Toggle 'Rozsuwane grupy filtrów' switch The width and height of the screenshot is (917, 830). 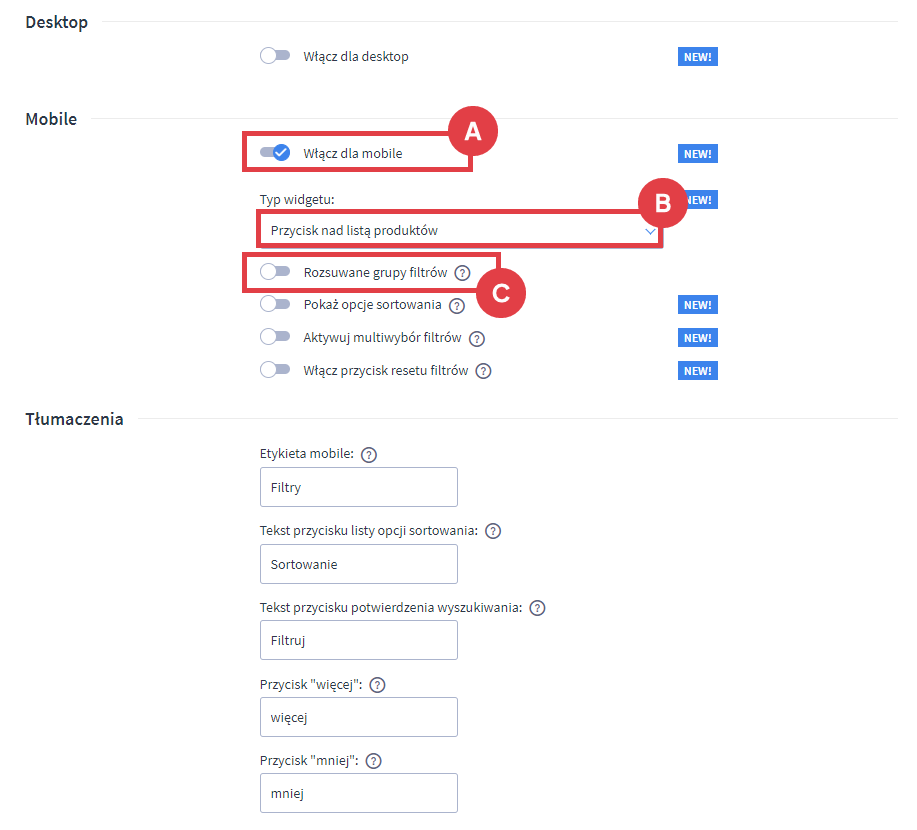275,271
